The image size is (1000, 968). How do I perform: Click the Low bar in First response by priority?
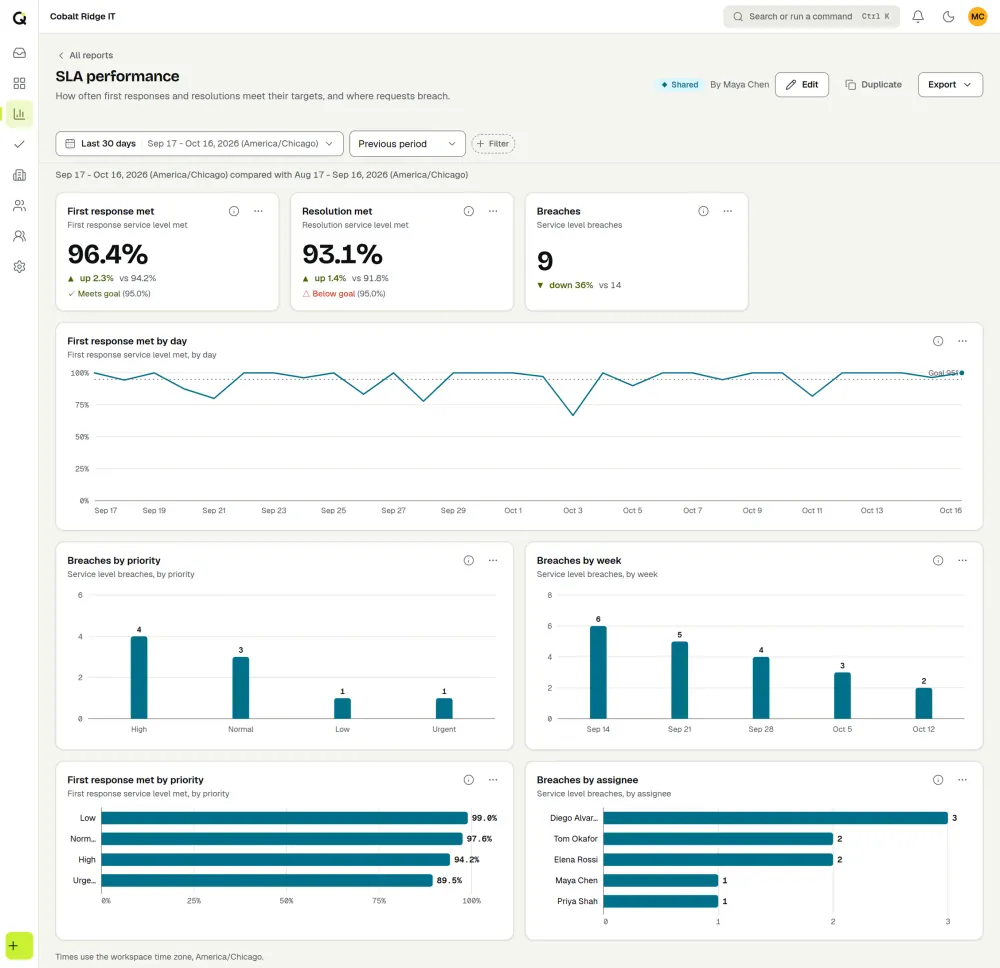point(284,818)
